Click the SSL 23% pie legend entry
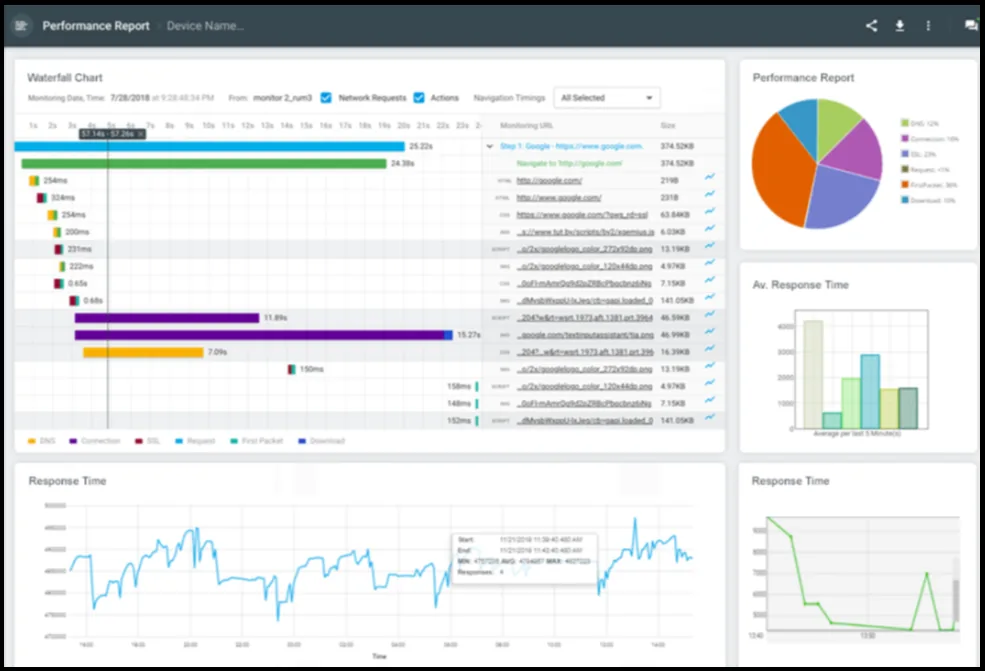Image resolution: width=985 pixels, height=671 pixels. coord(918,154)
